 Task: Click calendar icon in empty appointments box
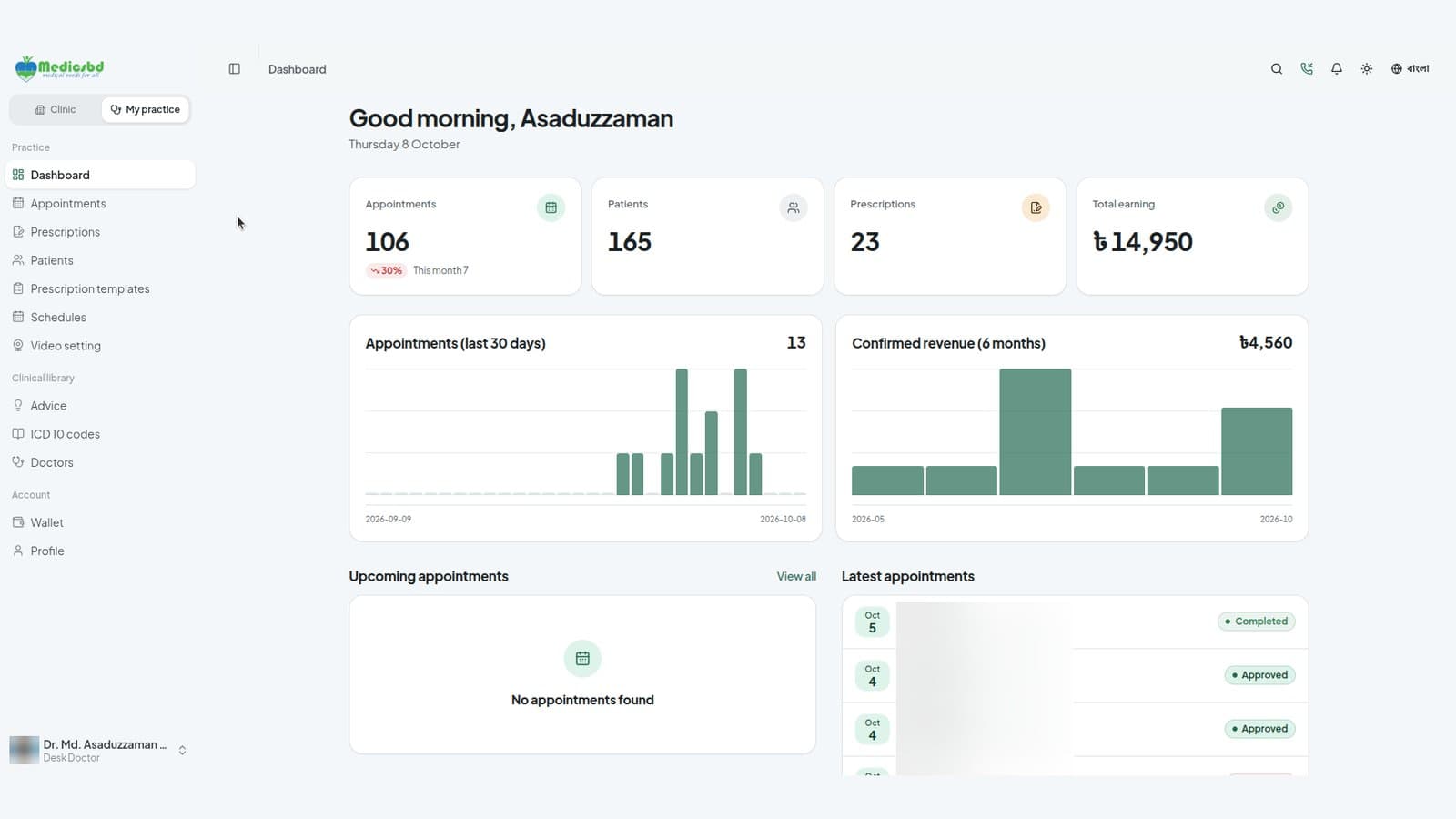[582, 658]
